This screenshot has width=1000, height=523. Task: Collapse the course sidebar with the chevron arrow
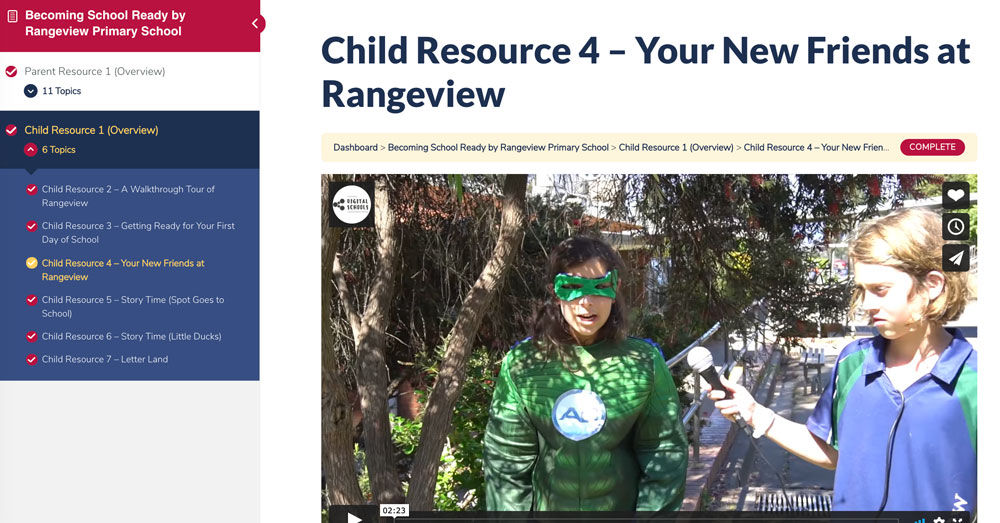(255, 24)
